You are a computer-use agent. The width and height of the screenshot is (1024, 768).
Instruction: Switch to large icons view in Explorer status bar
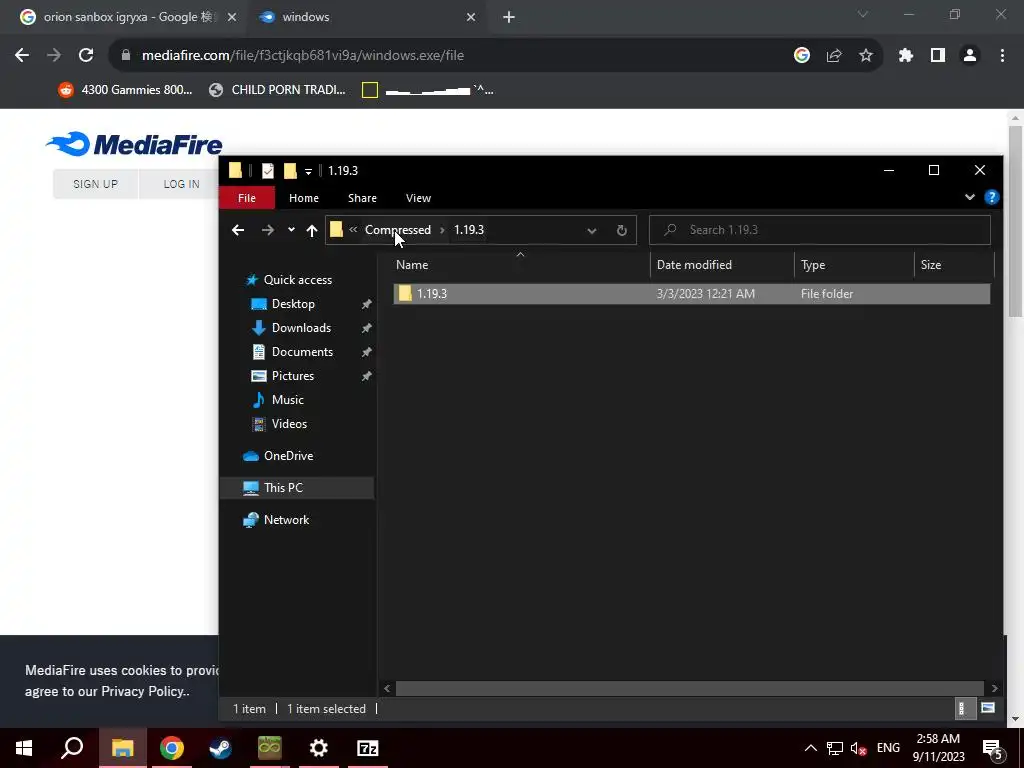click(988, 709)
